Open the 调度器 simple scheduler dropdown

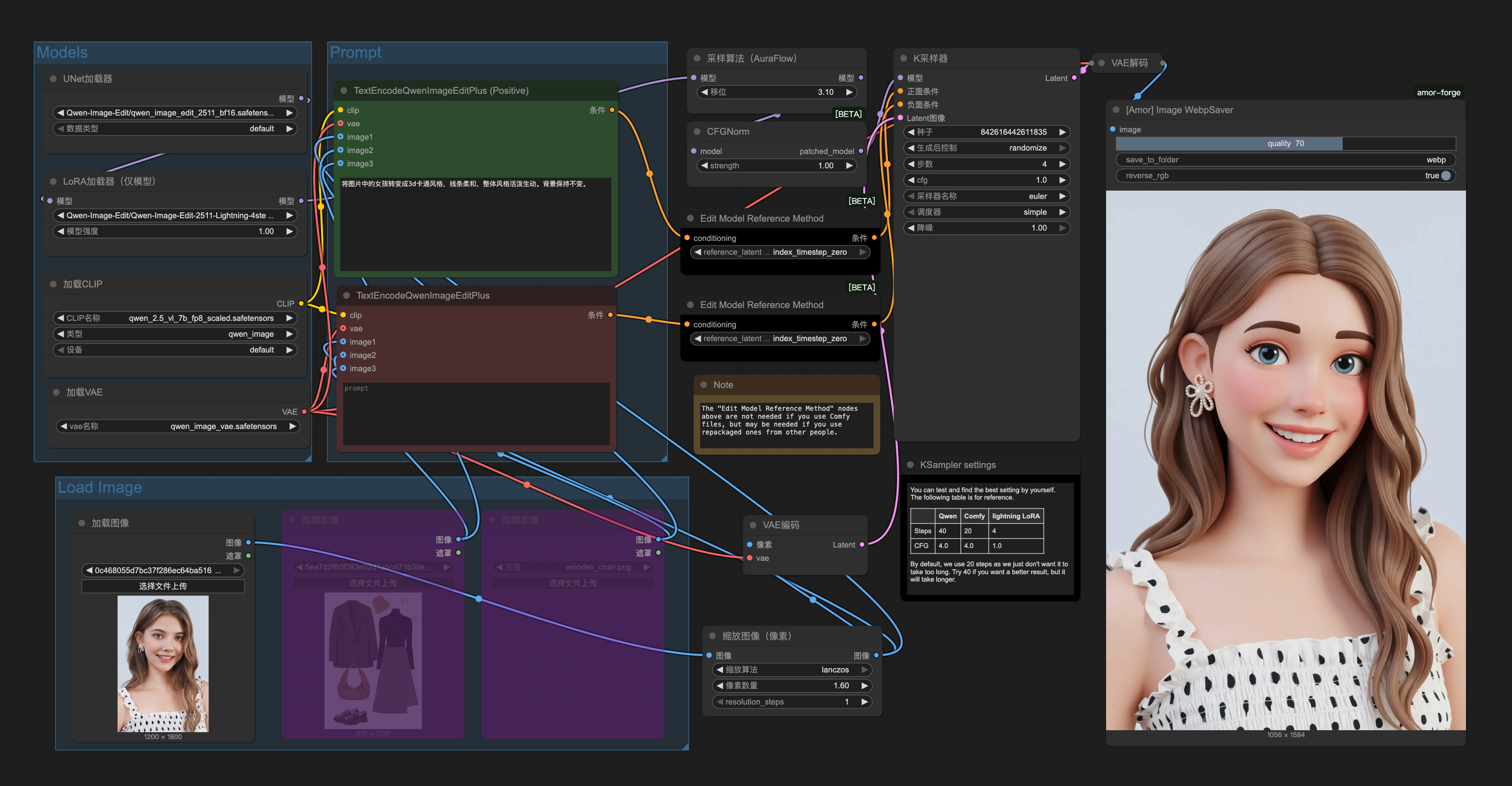click(x=987, y=212)
